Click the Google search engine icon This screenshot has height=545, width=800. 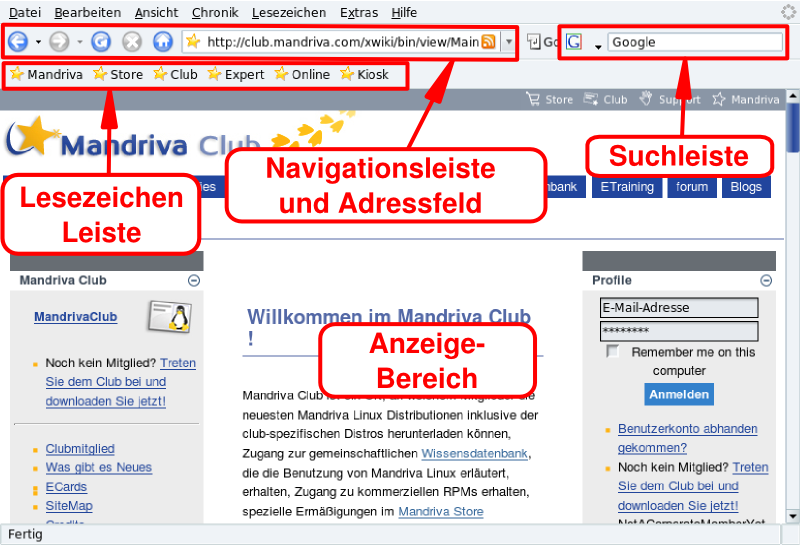click(x=574, y=42)
